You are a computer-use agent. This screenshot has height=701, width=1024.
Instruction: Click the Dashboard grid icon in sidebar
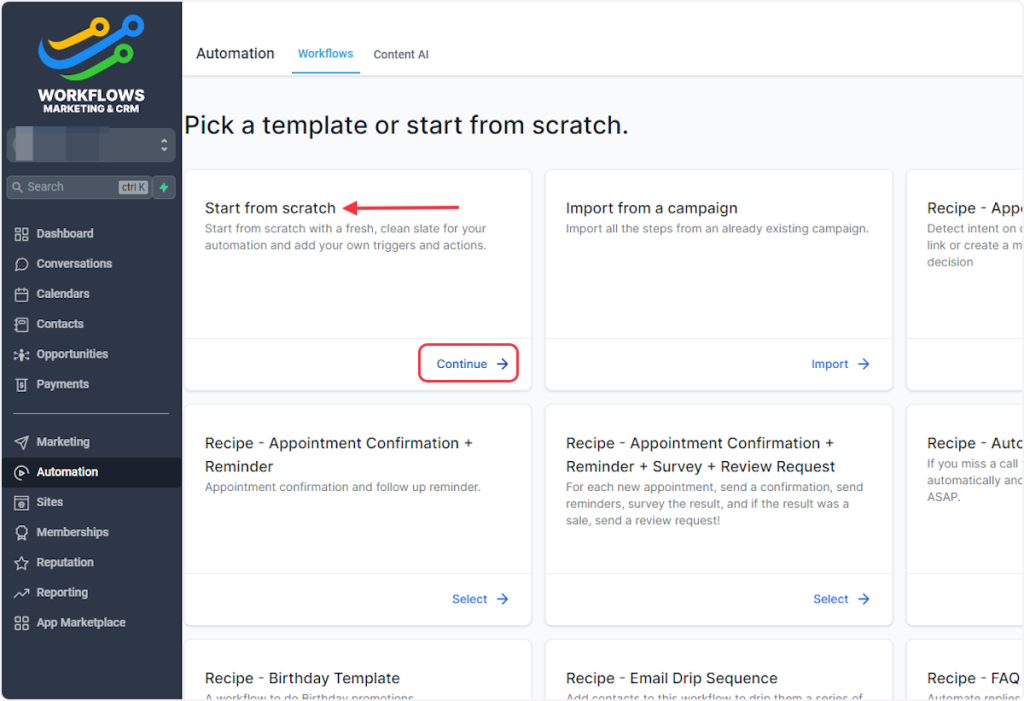coord(21,234)
